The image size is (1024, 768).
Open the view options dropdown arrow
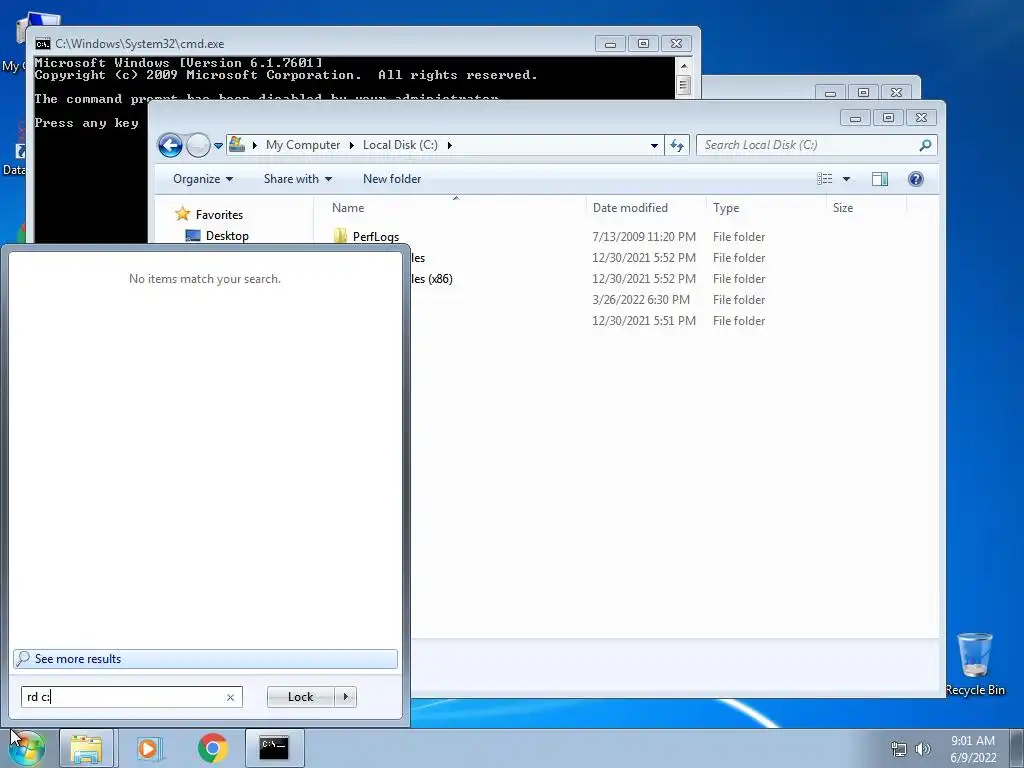846,179
